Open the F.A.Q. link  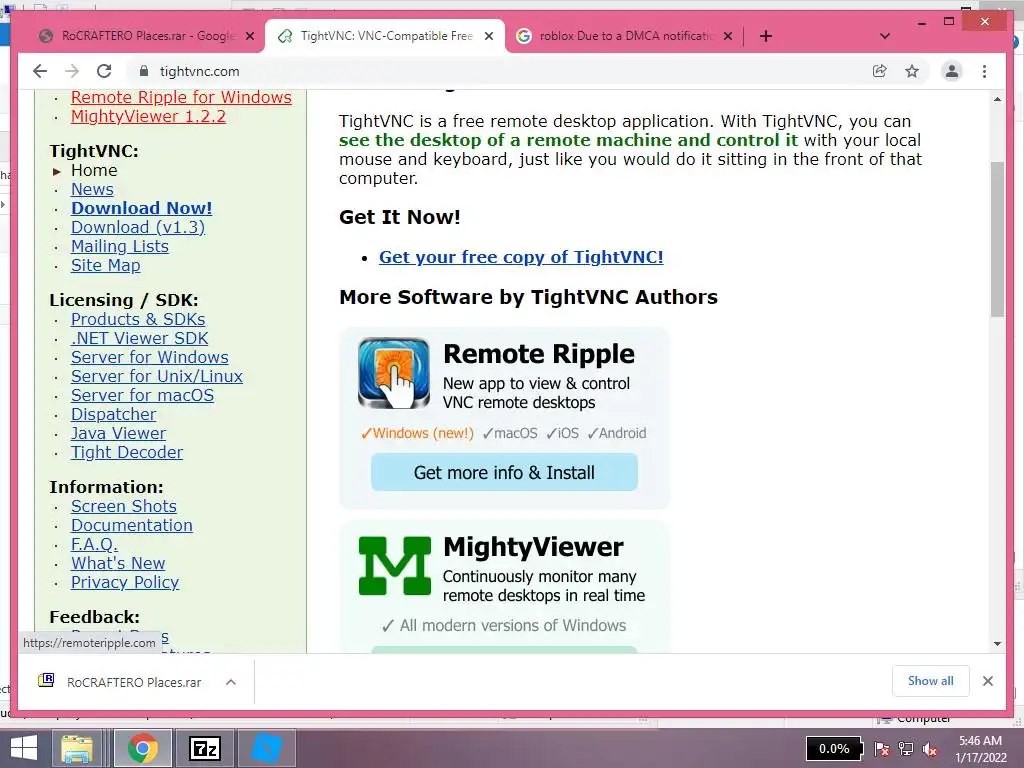coord(94,544)
